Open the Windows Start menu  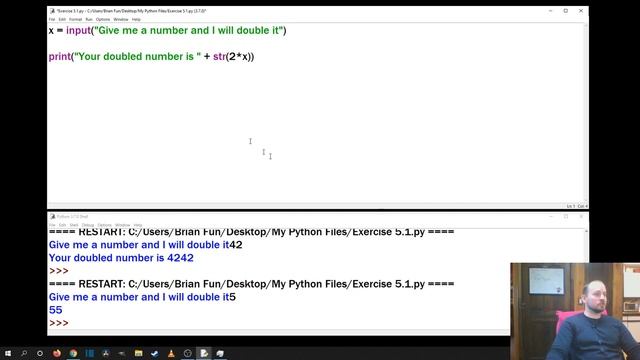coord(8,353)
